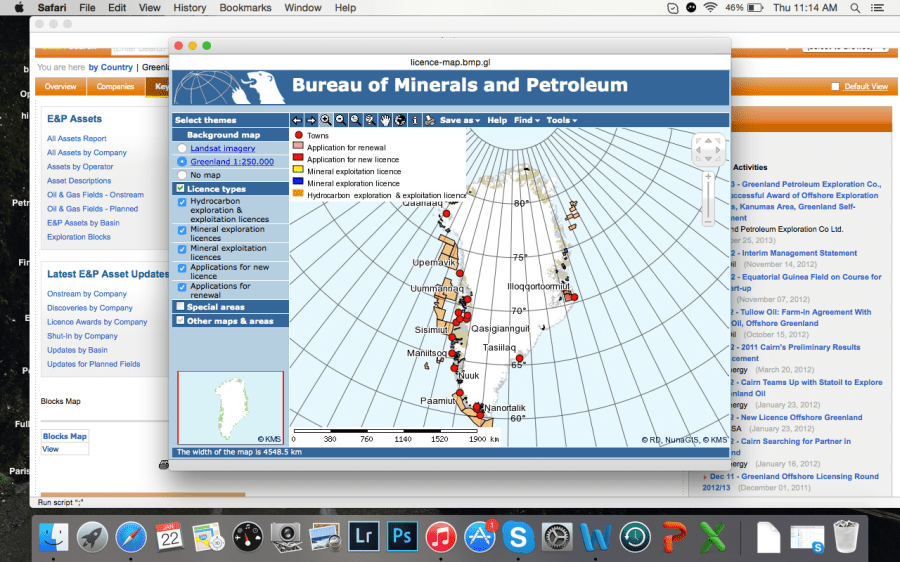The image size is (900, 562).
Task: Expand the Other maps & areas section
Action: click(x=230, y=321)
